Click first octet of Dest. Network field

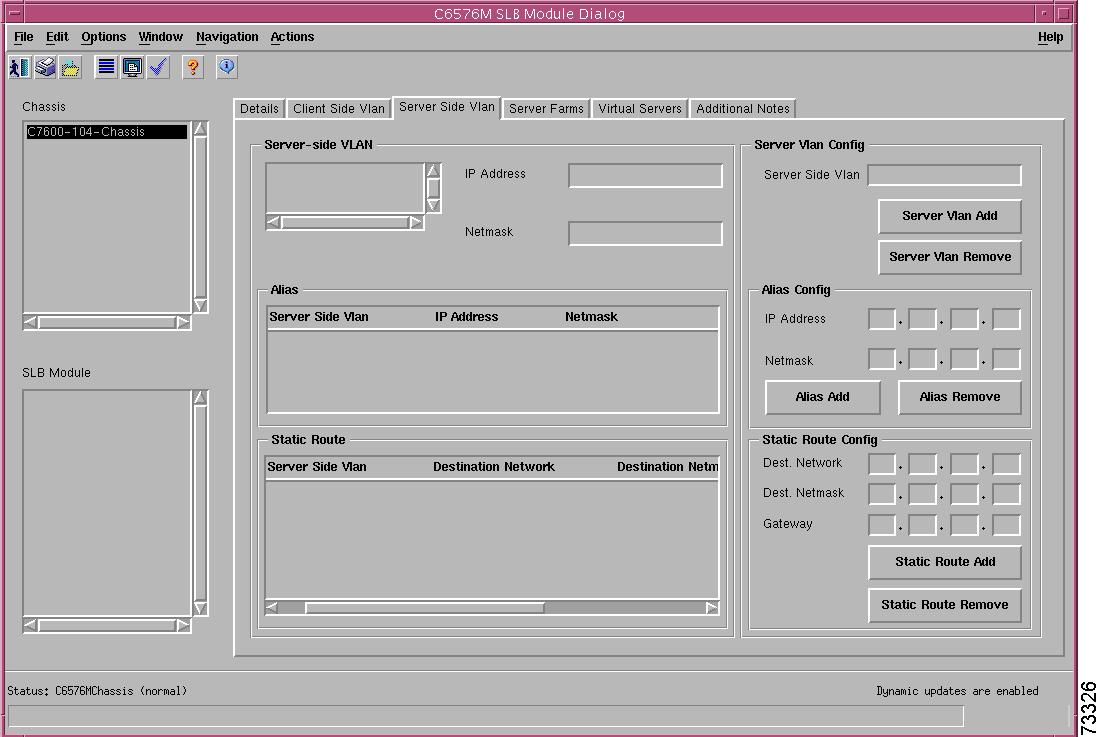(x=882, y=464)
